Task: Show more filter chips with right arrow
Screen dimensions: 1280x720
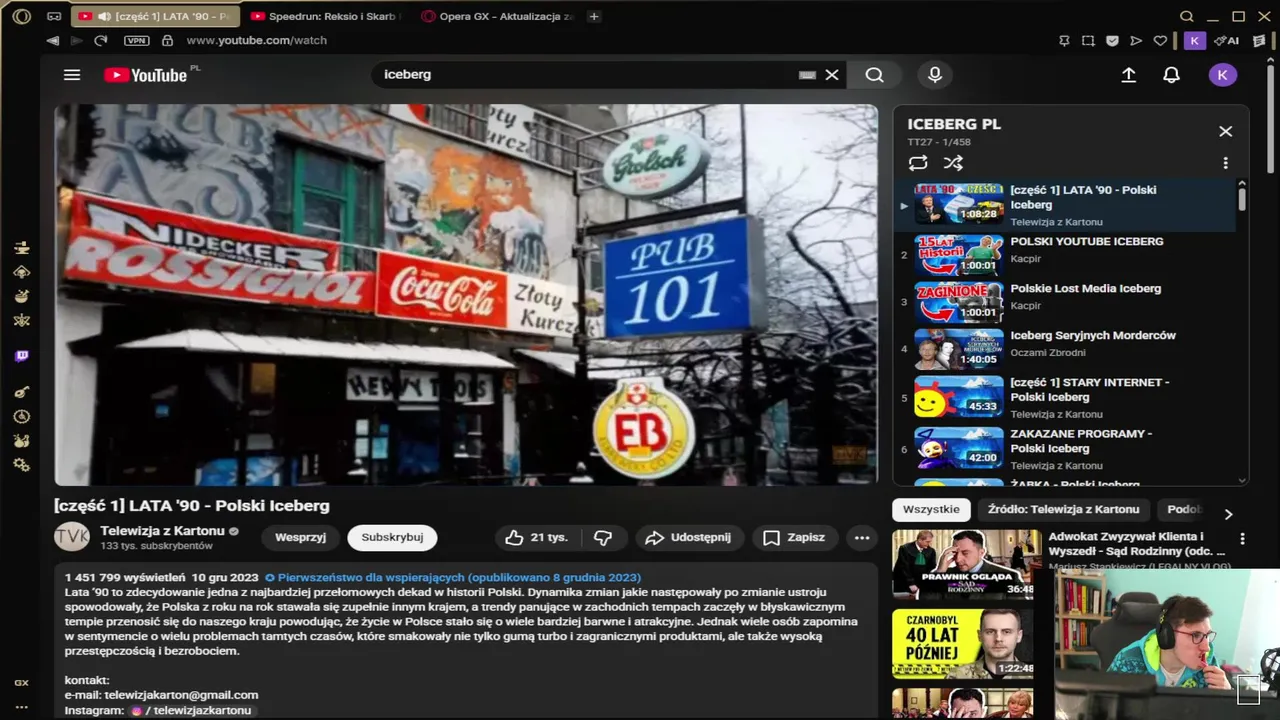Action: (1229, 513)
